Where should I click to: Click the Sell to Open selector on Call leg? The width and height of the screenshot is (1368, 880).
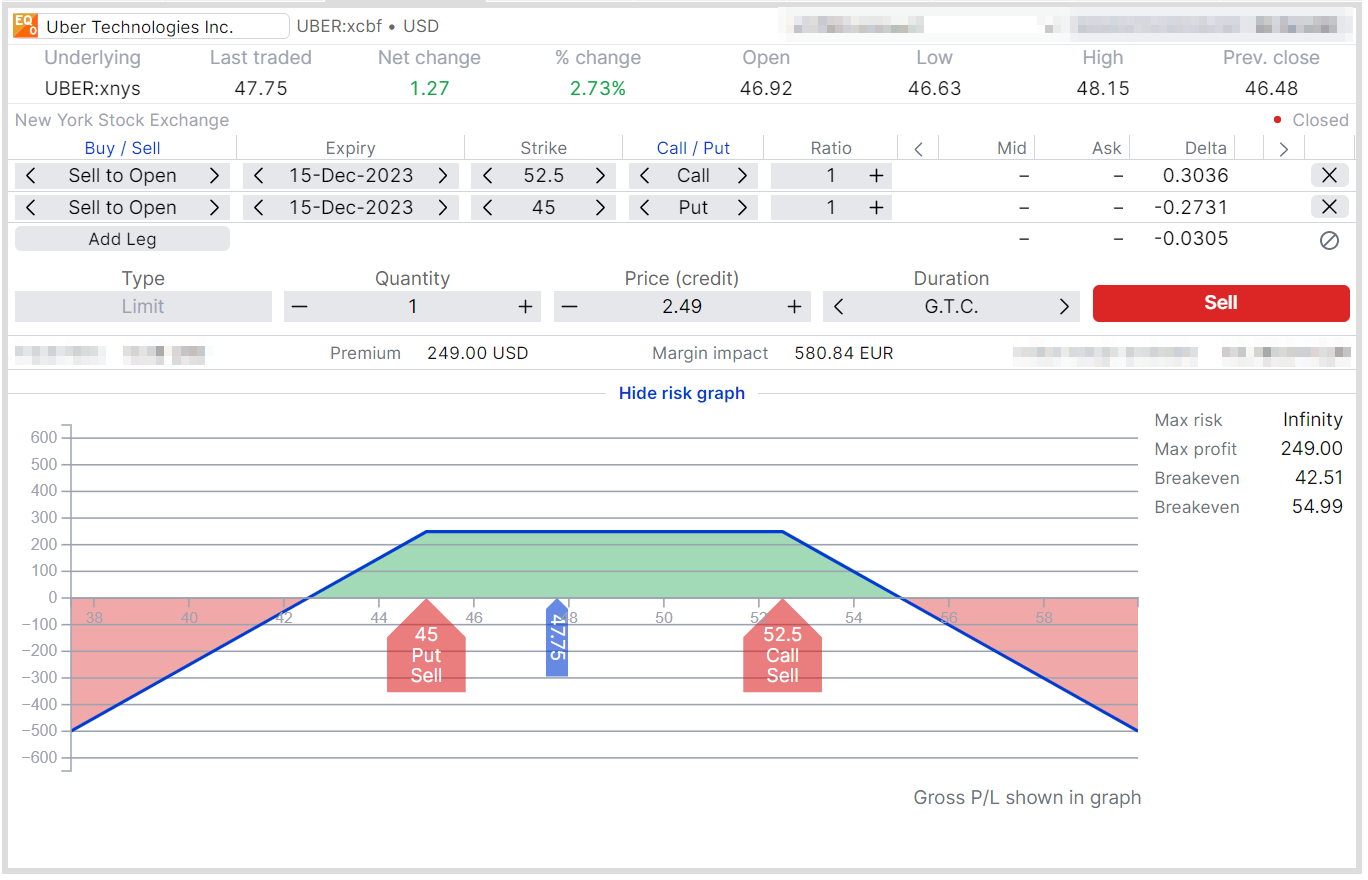[x=122, y=176]
